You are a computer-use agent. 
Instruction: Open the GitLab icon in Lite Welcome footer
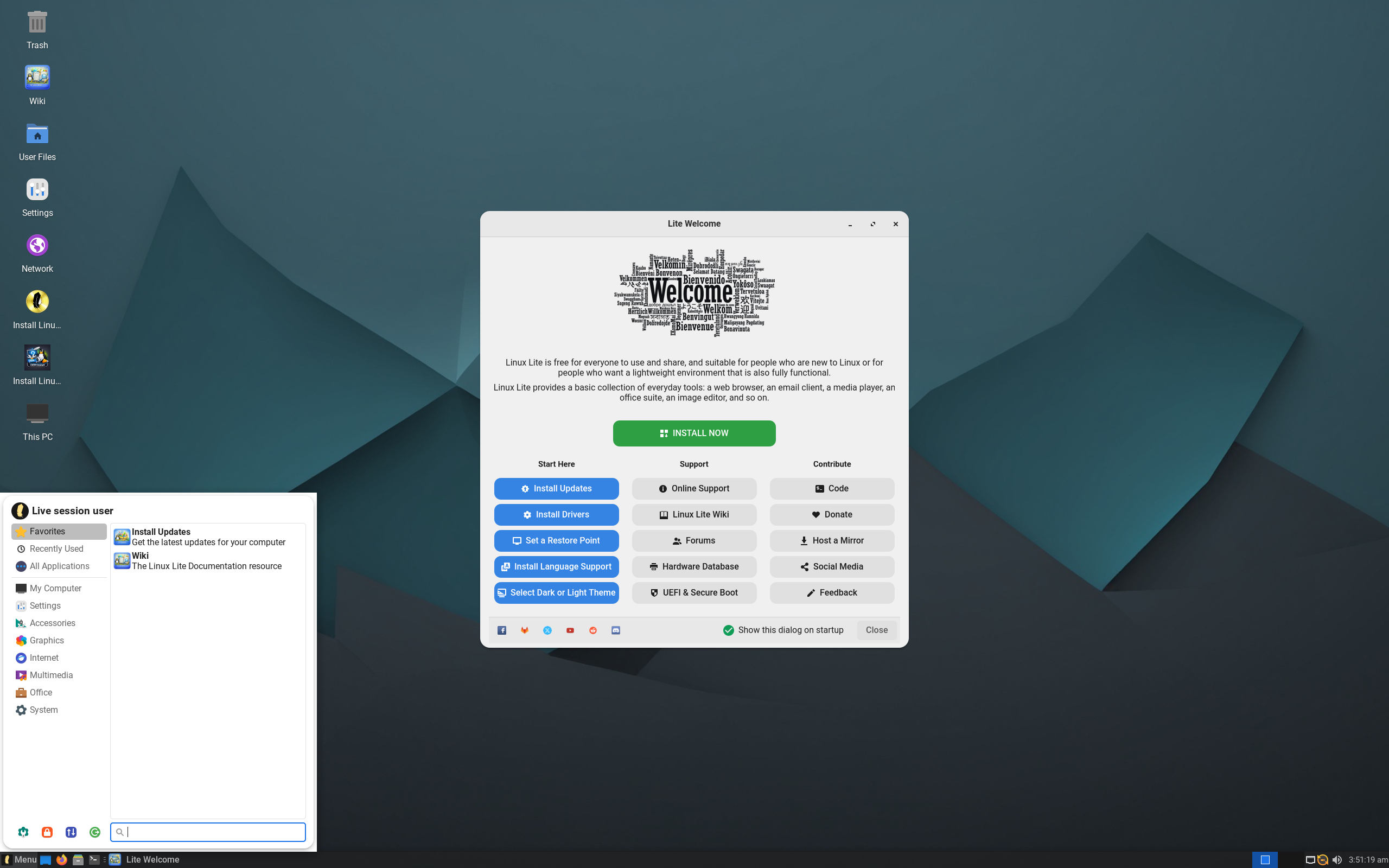525,630
